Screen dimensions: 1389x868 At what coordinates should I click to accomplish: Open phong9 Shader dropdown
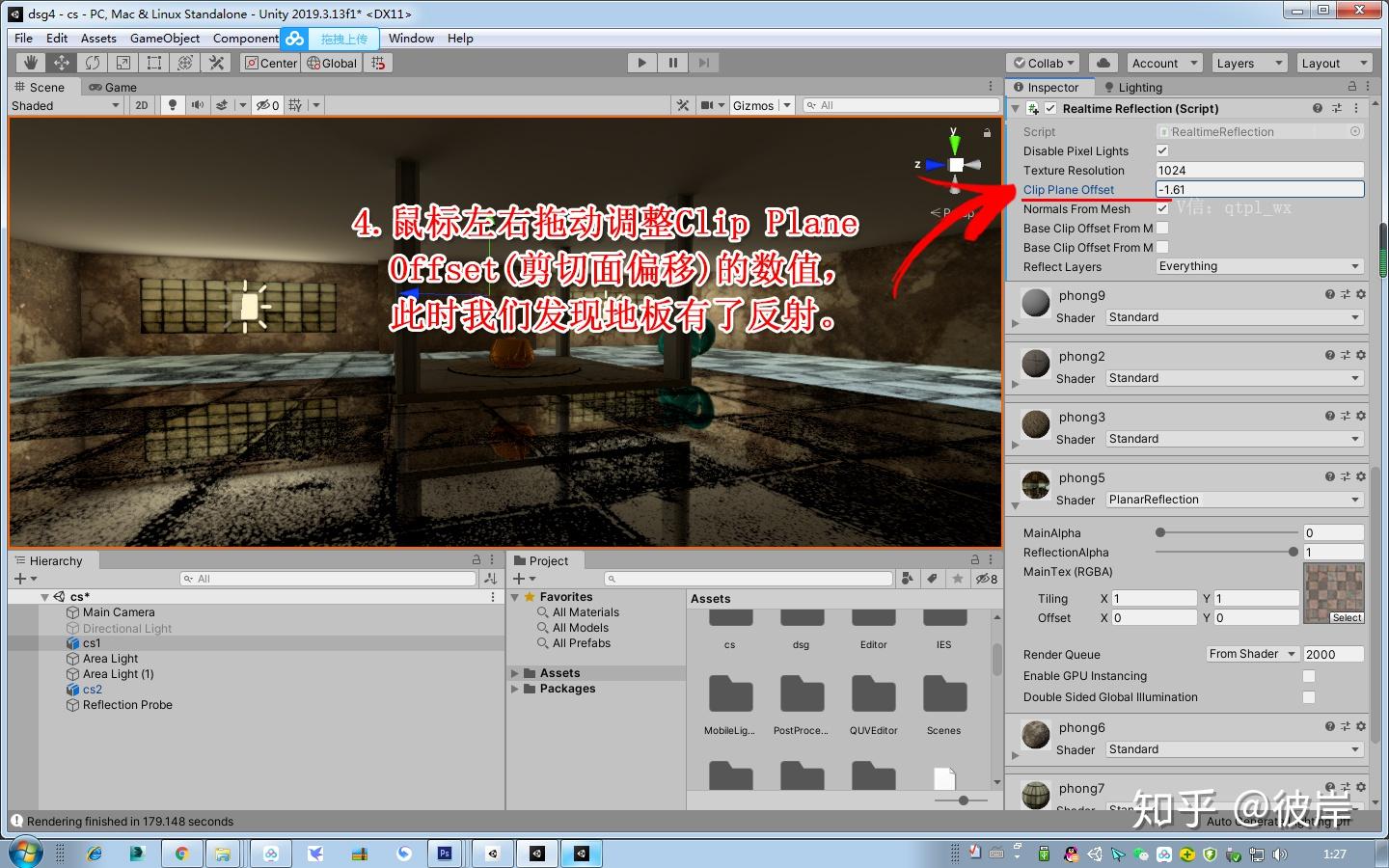tap(1233, 316)
